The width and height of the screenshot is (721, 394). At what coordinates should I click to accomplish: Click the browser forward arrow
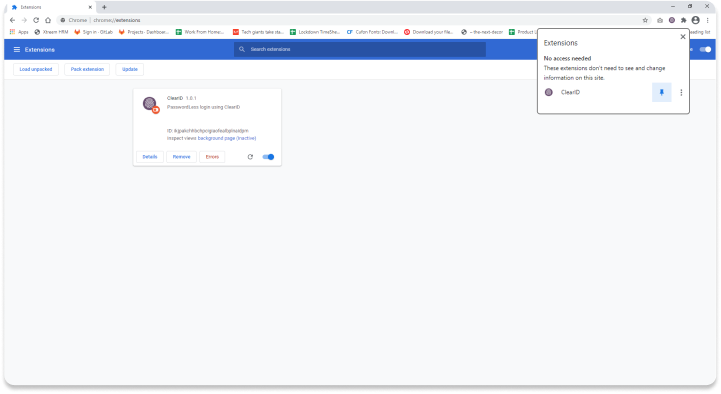click(x=24, y=20)
